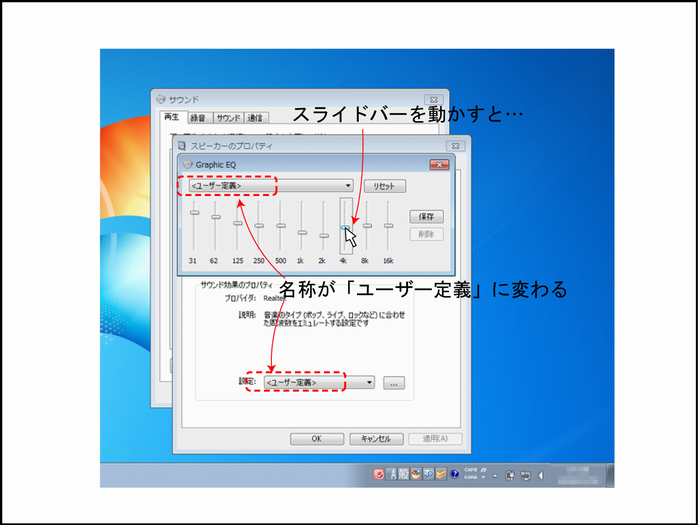Click the Graphic EQ title bar icon

pos(188,164)
